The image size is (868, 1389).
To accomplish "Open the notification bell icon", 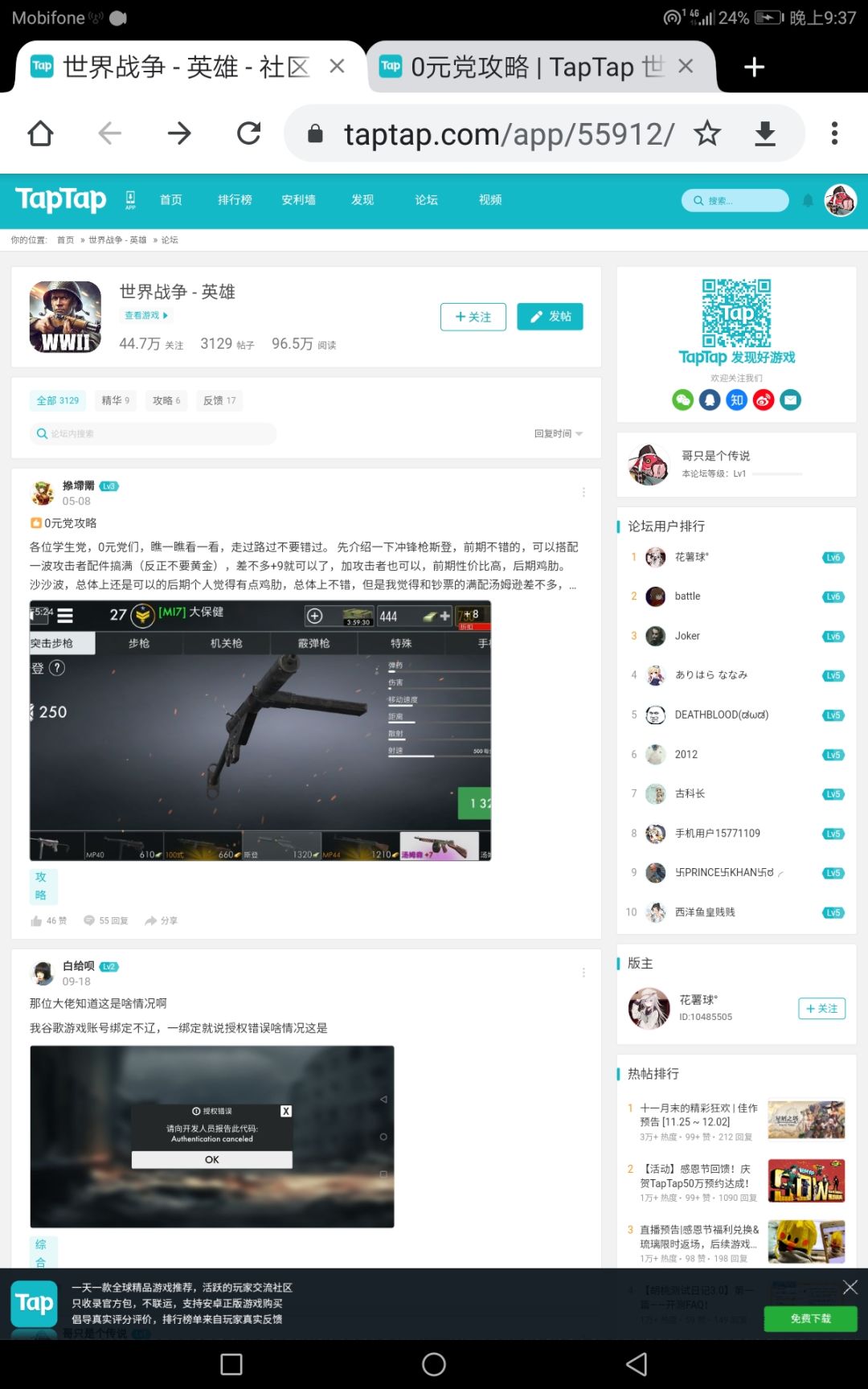I will click(808, 201).
